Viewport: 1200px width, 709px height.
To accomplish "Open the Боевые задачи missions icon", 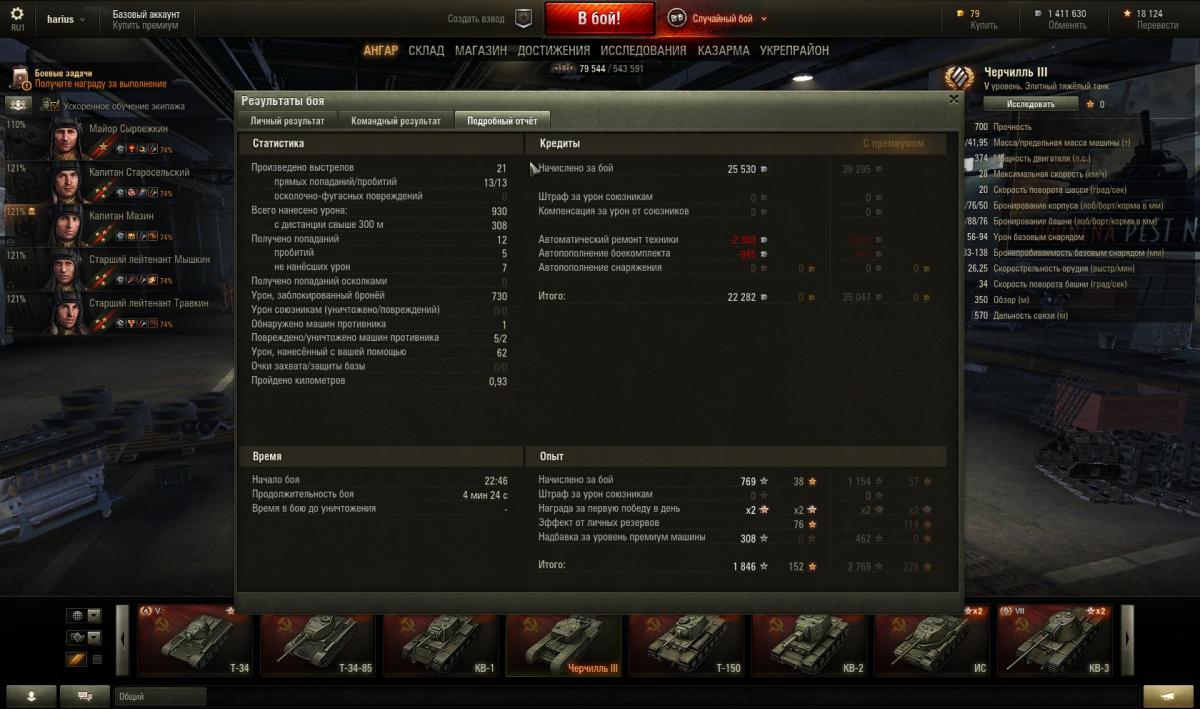I will (20, 79).
